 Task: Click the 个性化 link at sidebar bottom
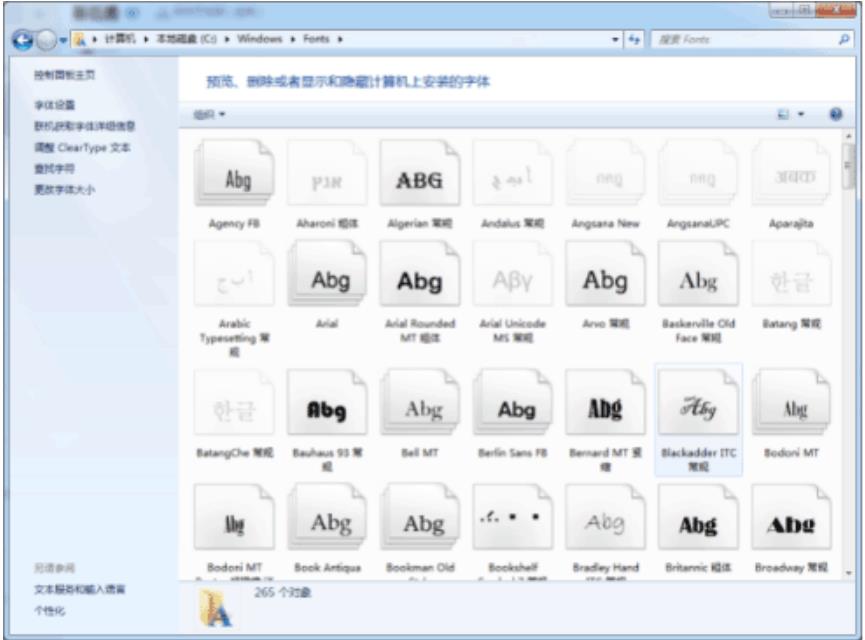50,611
